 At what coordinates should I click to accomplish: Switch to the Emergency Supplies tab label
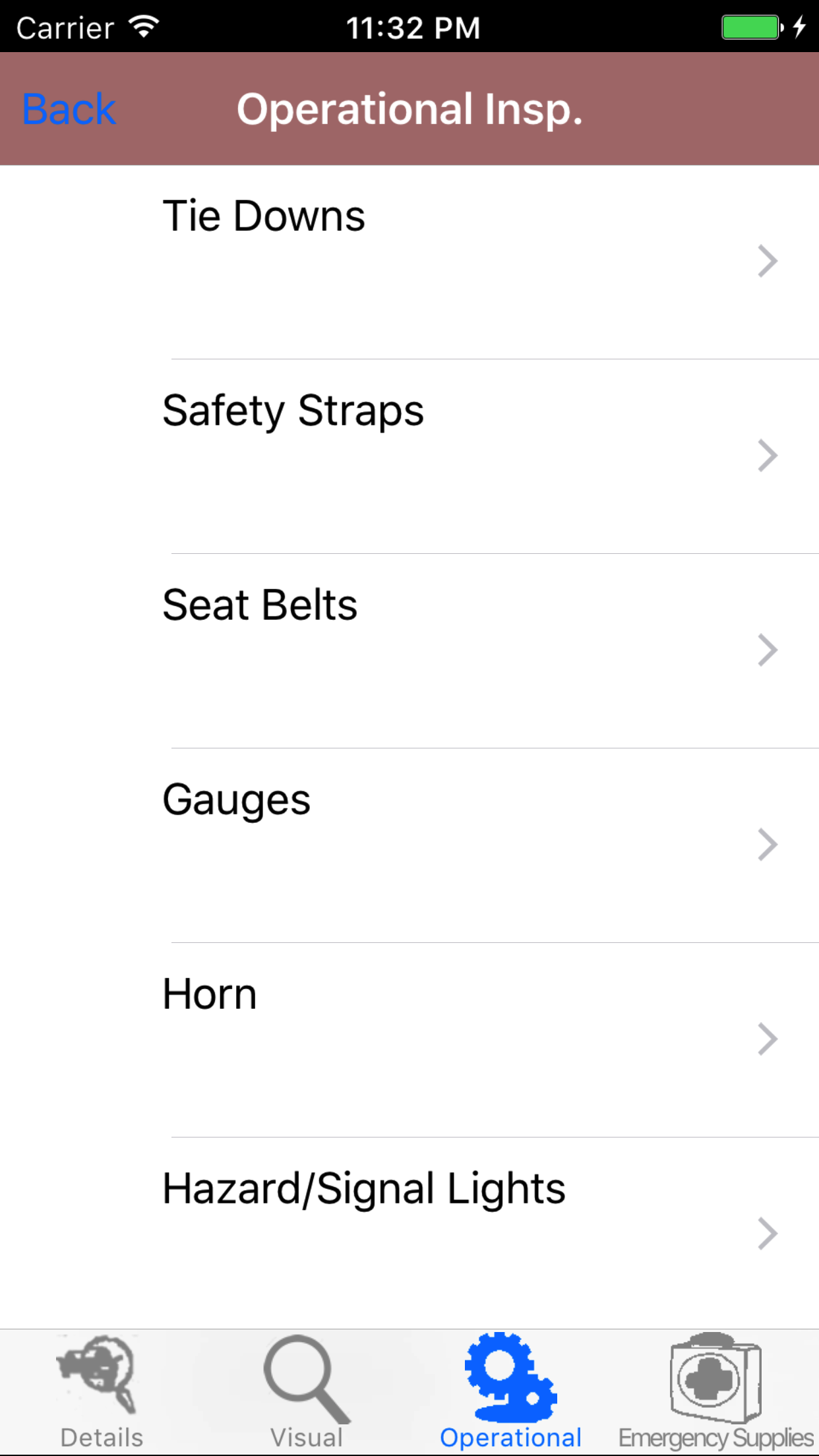point(716,1438)
